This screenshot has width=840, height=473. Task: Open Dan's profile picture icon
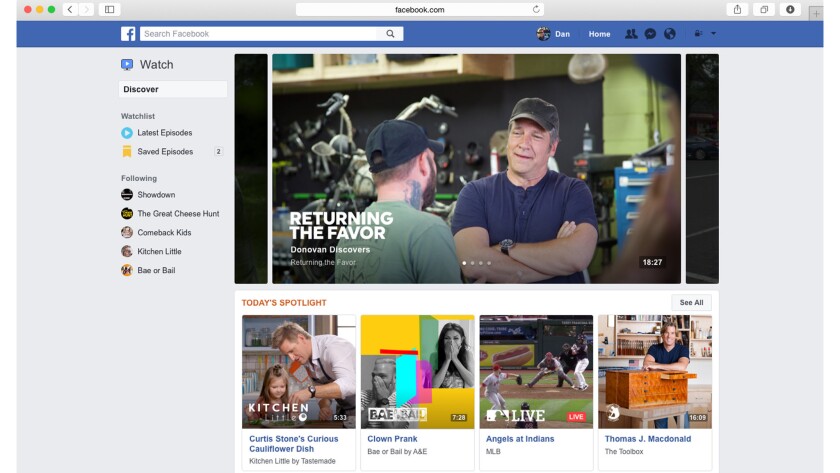point(543,34)
